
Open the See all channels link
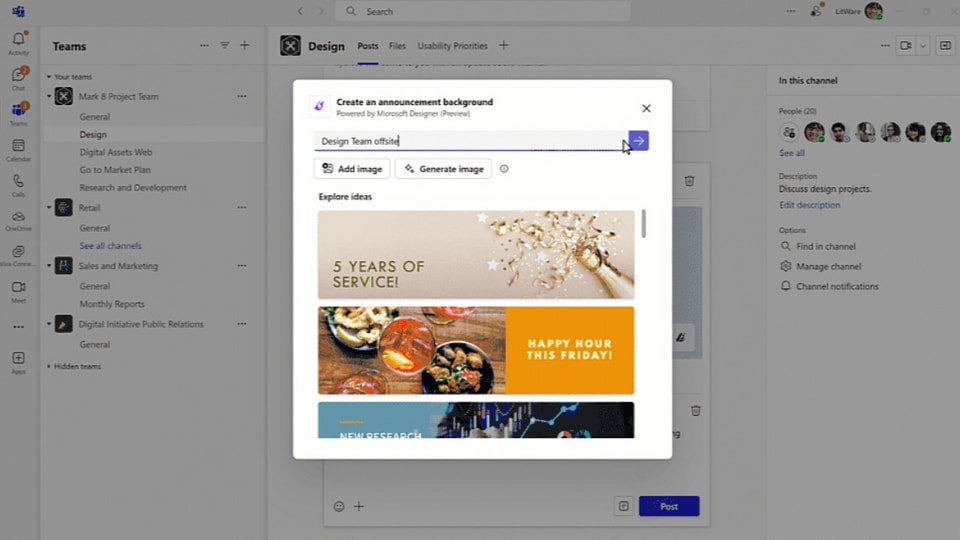point(110,246)
